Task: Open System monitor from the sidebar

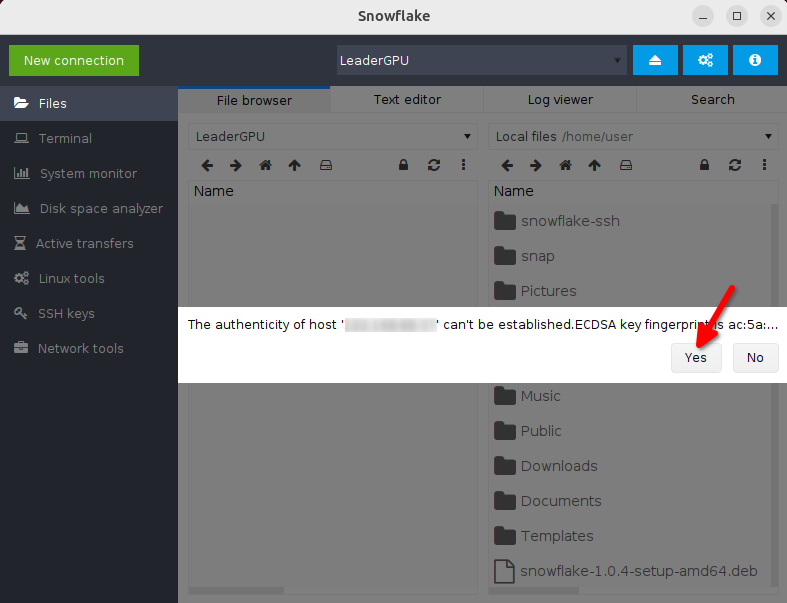Action: (89, 174)
